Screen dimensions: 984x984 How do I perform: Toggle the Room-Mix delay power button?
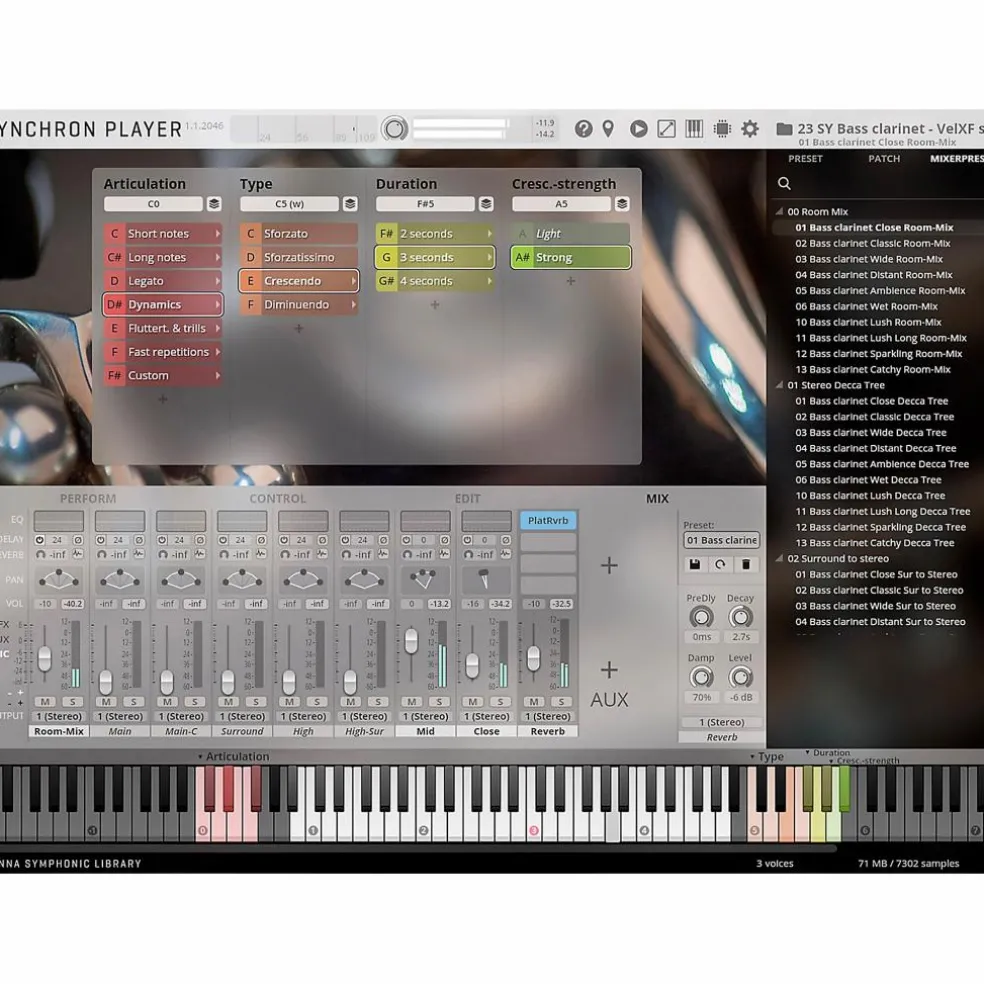pyautogui.click(x=40, y=540)
